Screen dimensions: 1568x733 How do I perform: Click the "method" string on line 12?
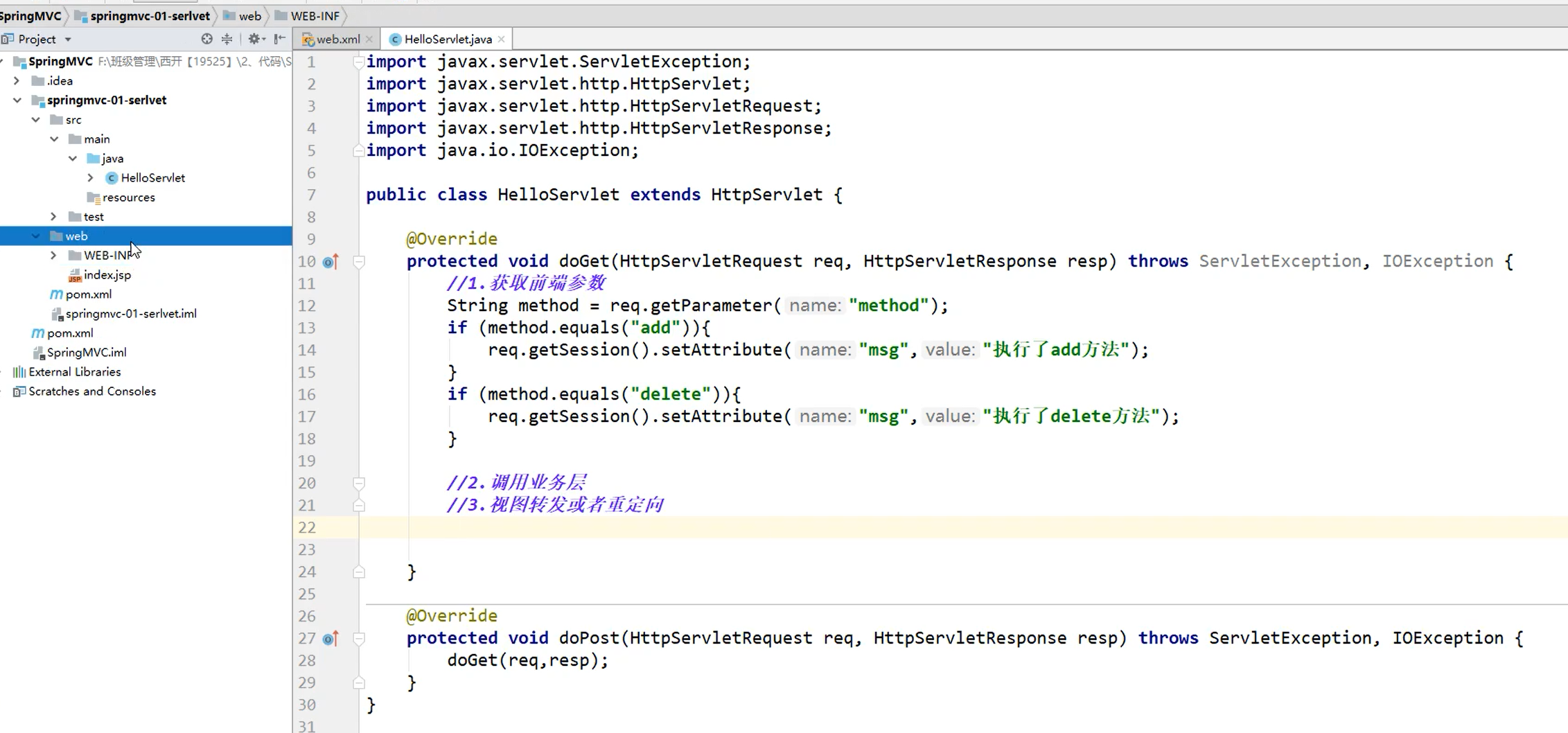coord(888,306)
